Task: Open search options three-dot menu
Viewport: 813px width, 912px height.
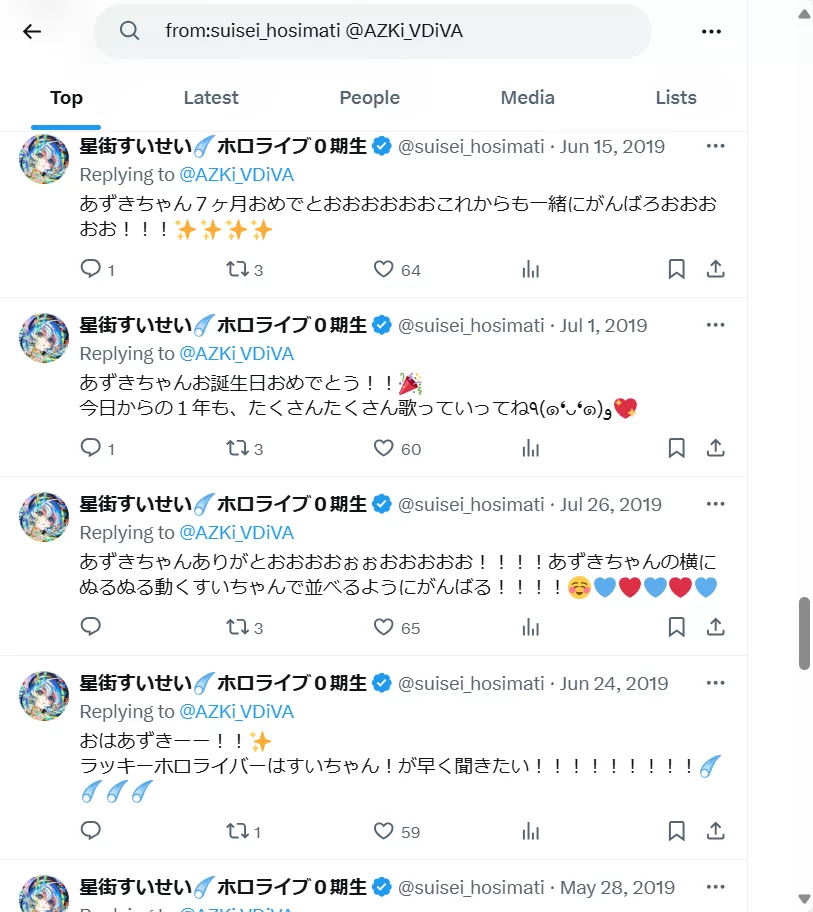Action: [711, 31]
